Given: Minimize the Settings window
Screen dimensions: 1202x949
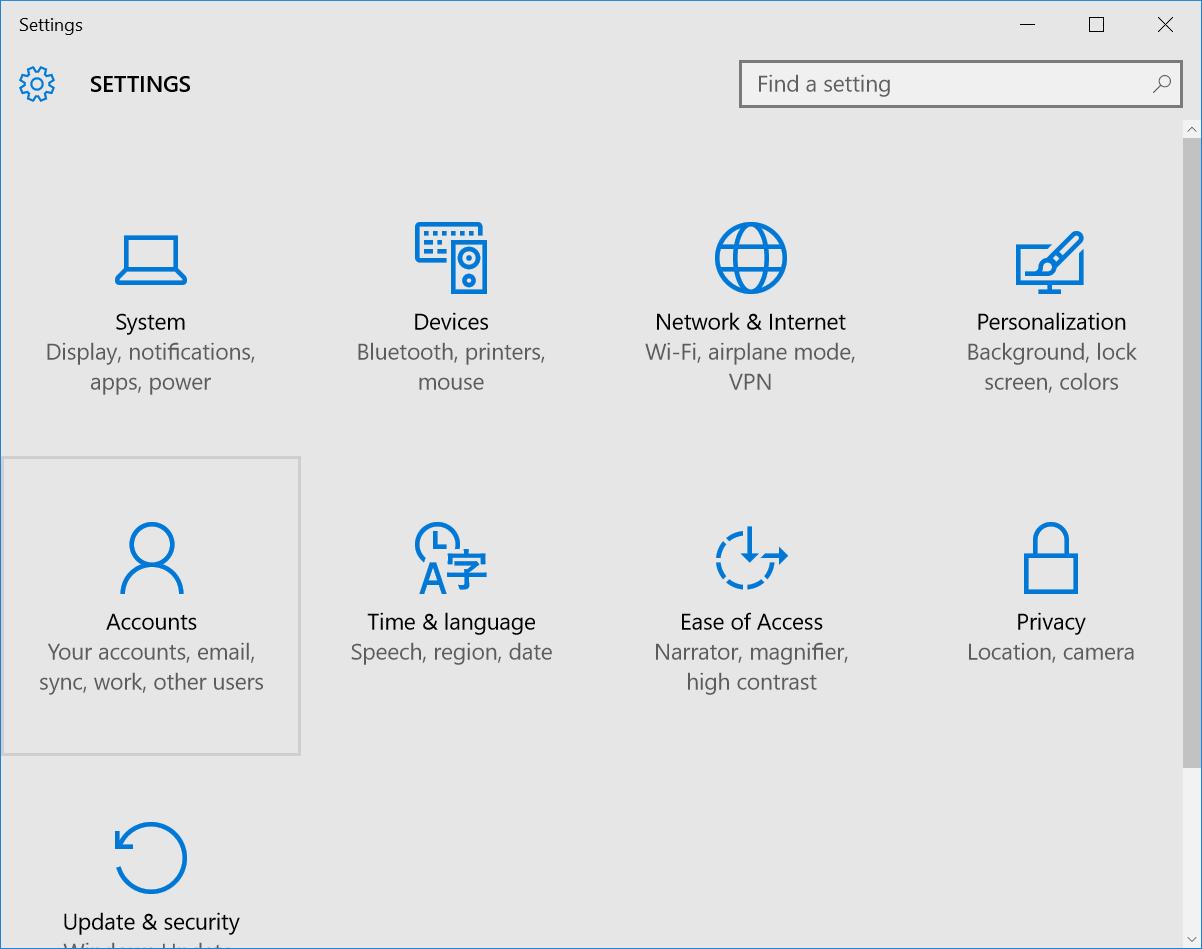Looking at the screenshot, I should click(x=1027, y=25).
